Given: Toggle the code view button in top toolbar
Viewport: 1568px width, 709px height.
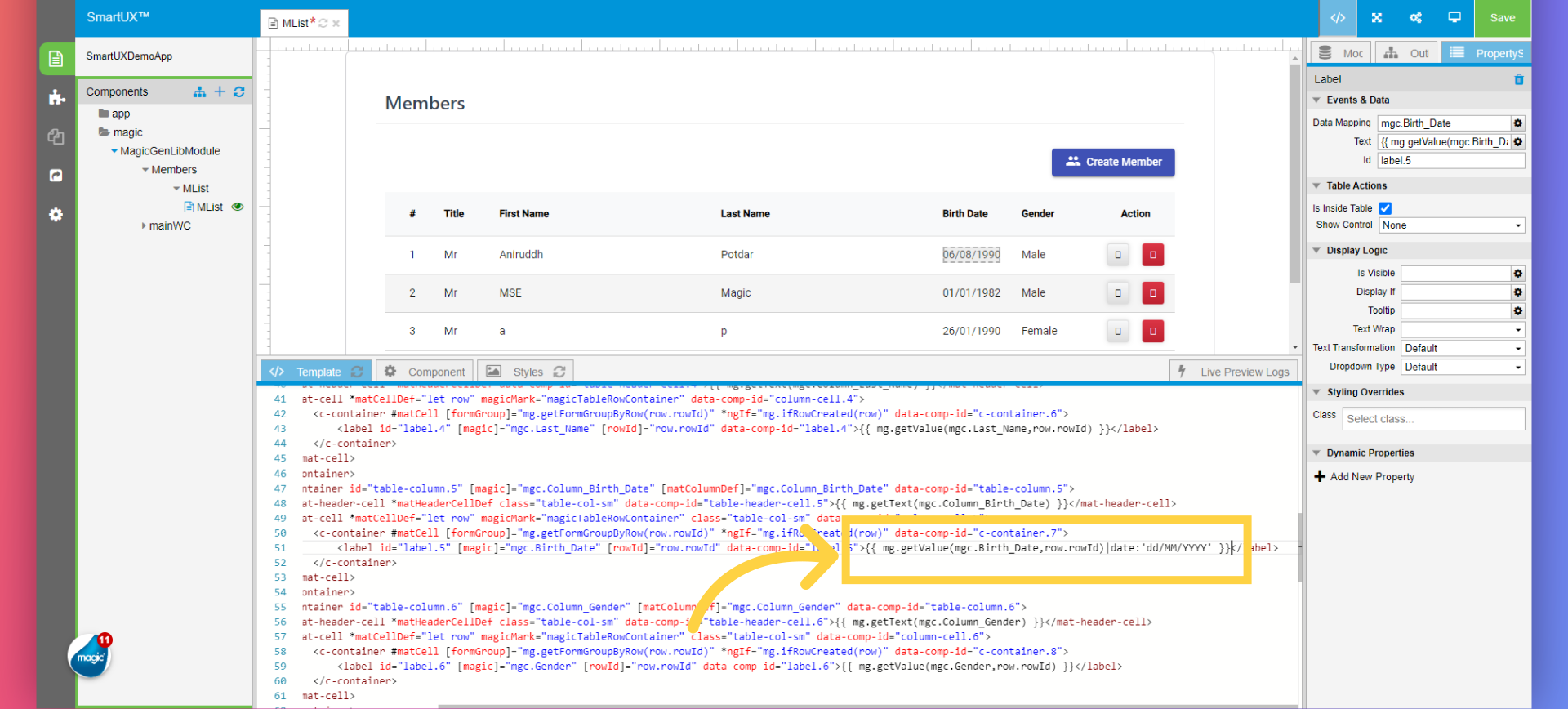Looking at the screenshot, I should click(1338, 18).
